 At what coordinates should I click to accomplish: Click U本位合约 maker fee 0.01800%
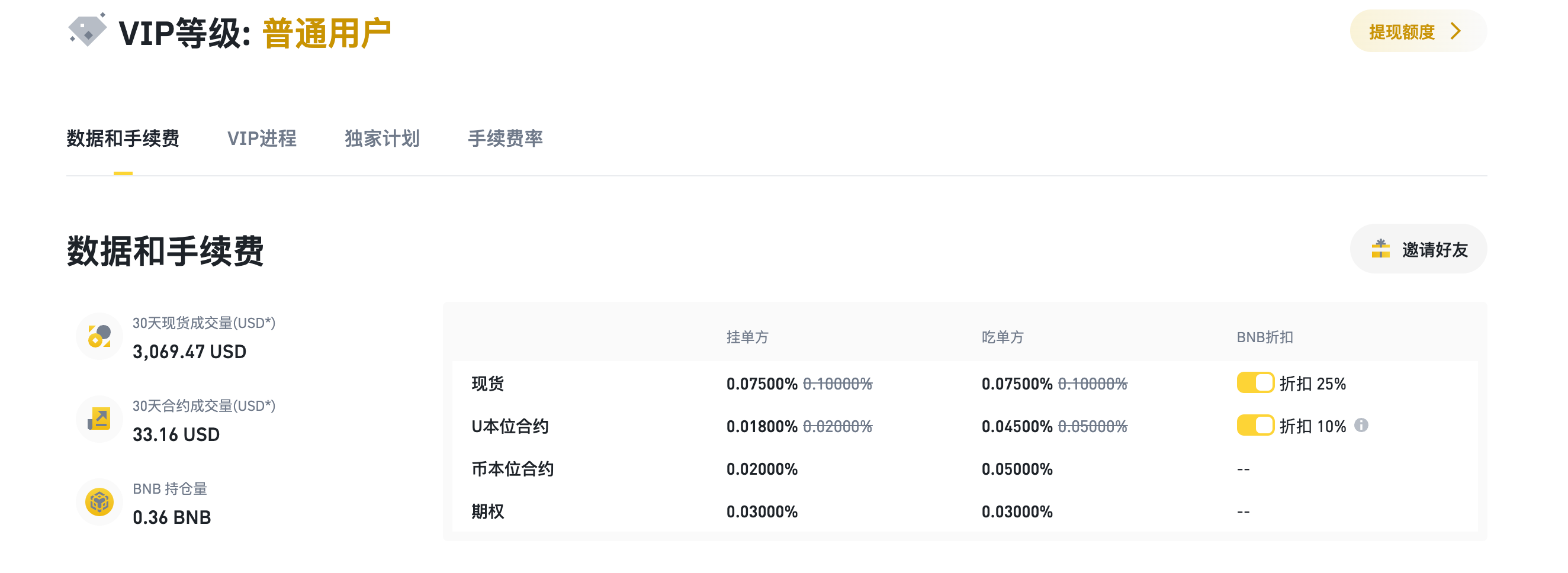tap(761, 426)
